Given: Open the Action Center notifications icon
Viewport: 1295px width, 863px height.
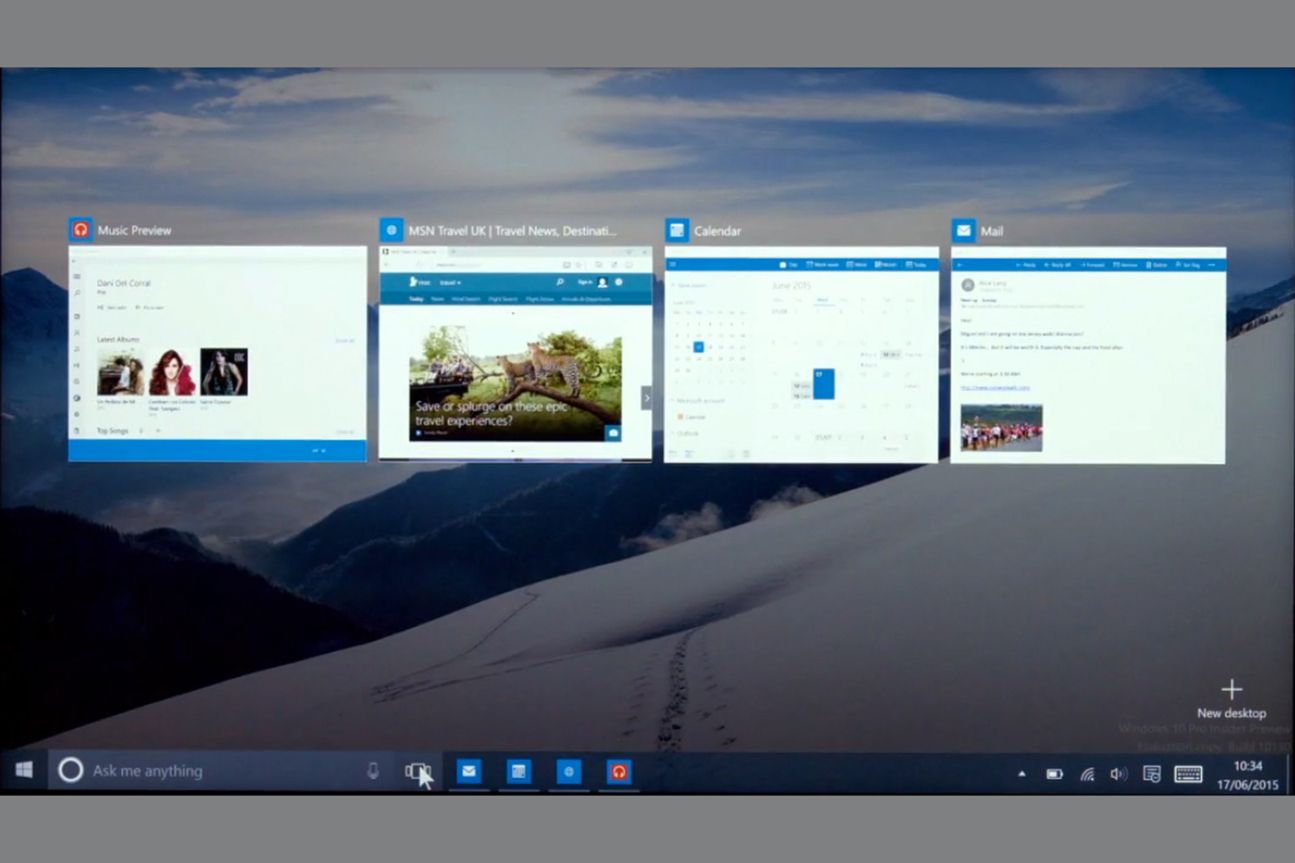Looking at the screenshot, I should click(x=1151, y=774).
